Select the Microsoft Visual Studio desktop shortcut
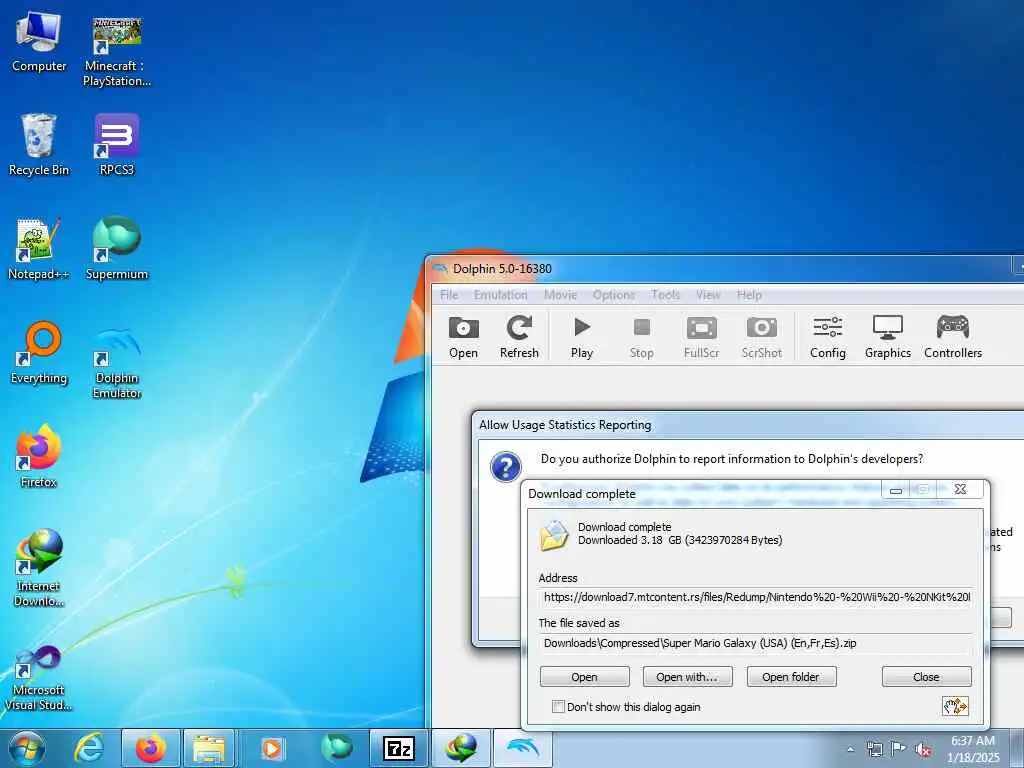Viewport: 1024px width, 768px height. coord(39,677)
